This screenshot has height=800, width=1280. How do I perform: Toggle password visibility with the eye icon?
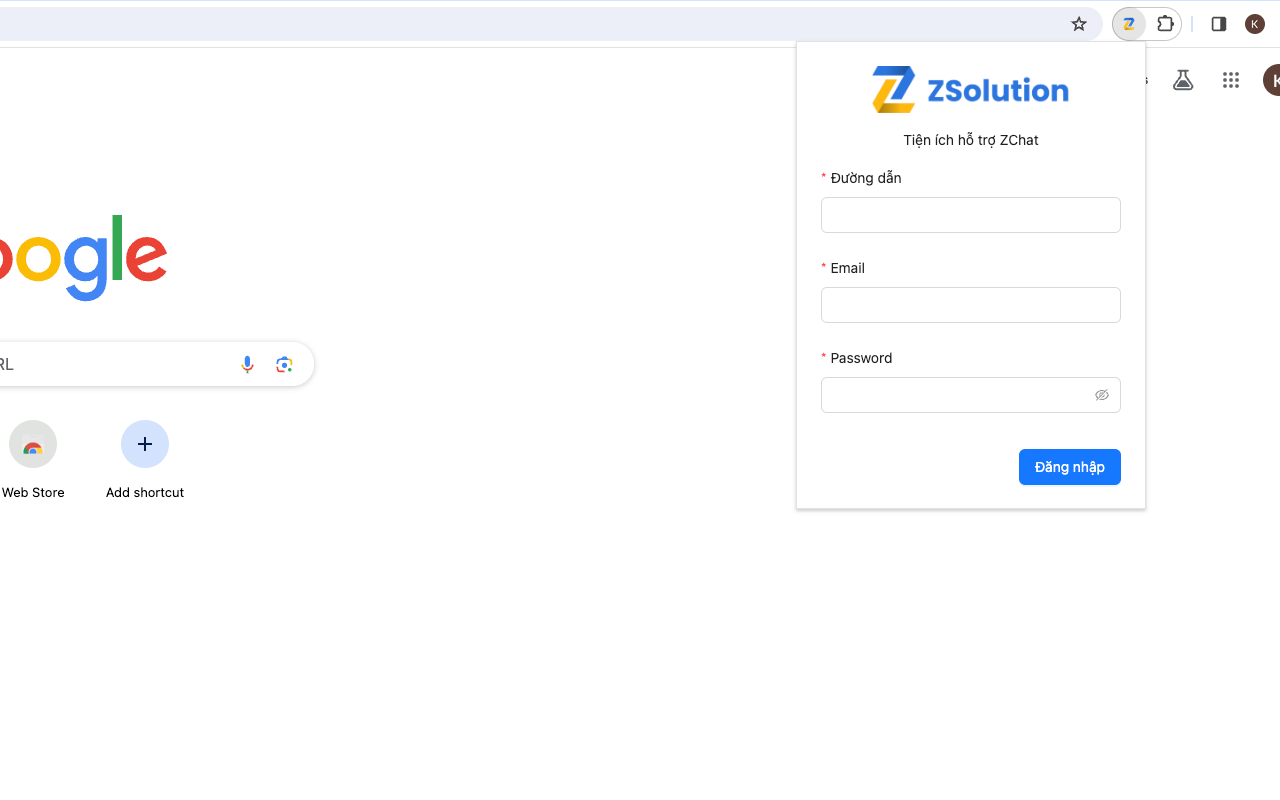coord(1102,395)
